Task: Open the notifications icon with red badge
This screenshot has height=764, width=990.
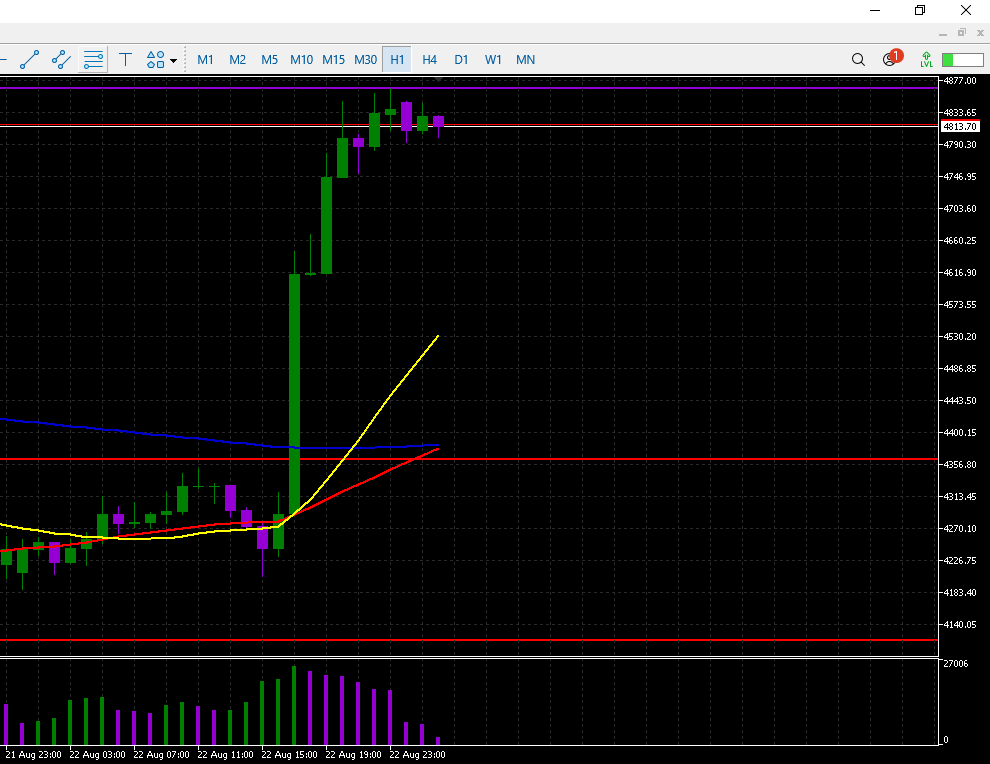Action: click(x=890, y=59)
